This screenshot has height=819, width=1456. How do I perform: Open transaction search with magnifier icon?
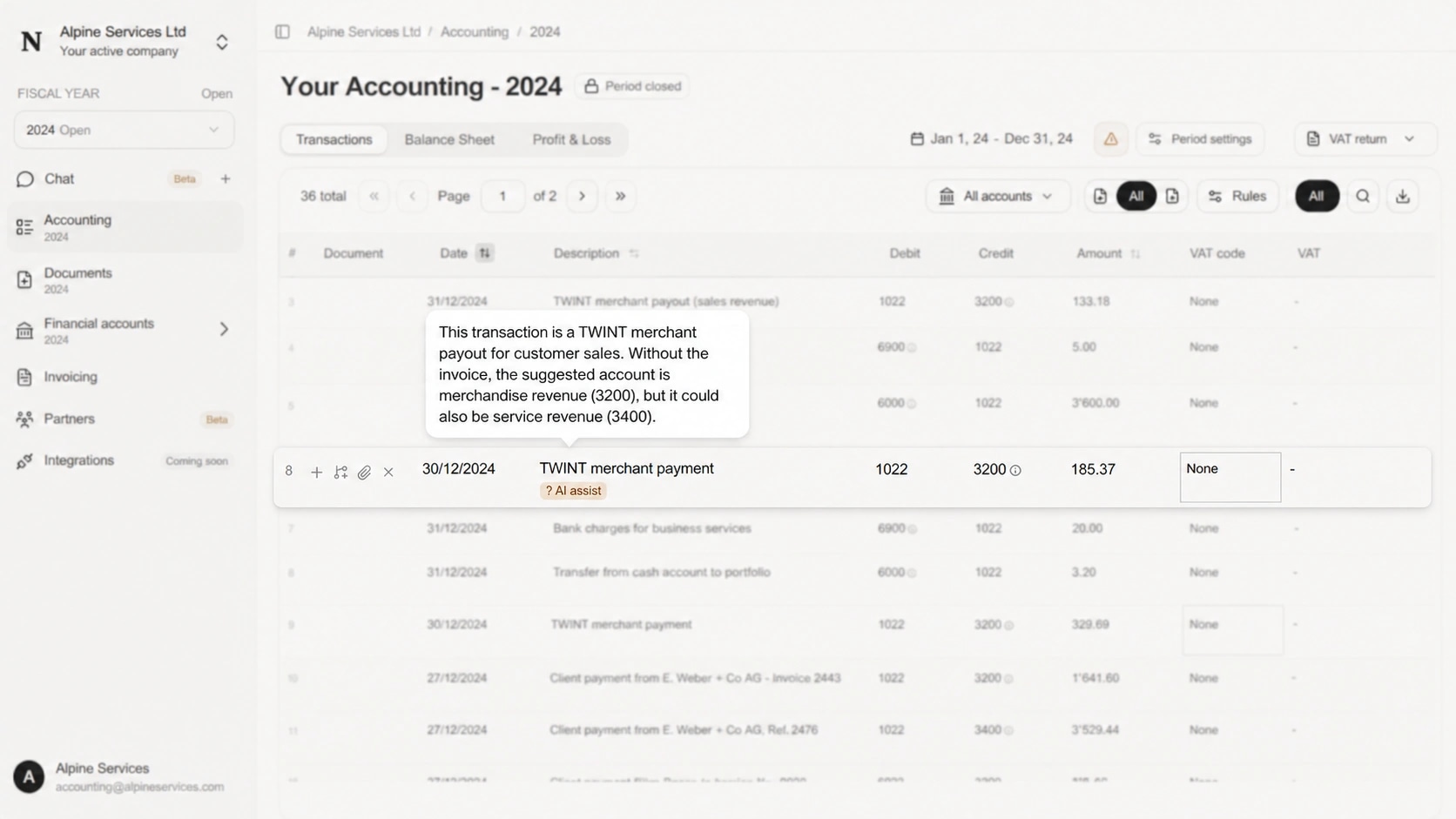click(x=1363, y=197)
